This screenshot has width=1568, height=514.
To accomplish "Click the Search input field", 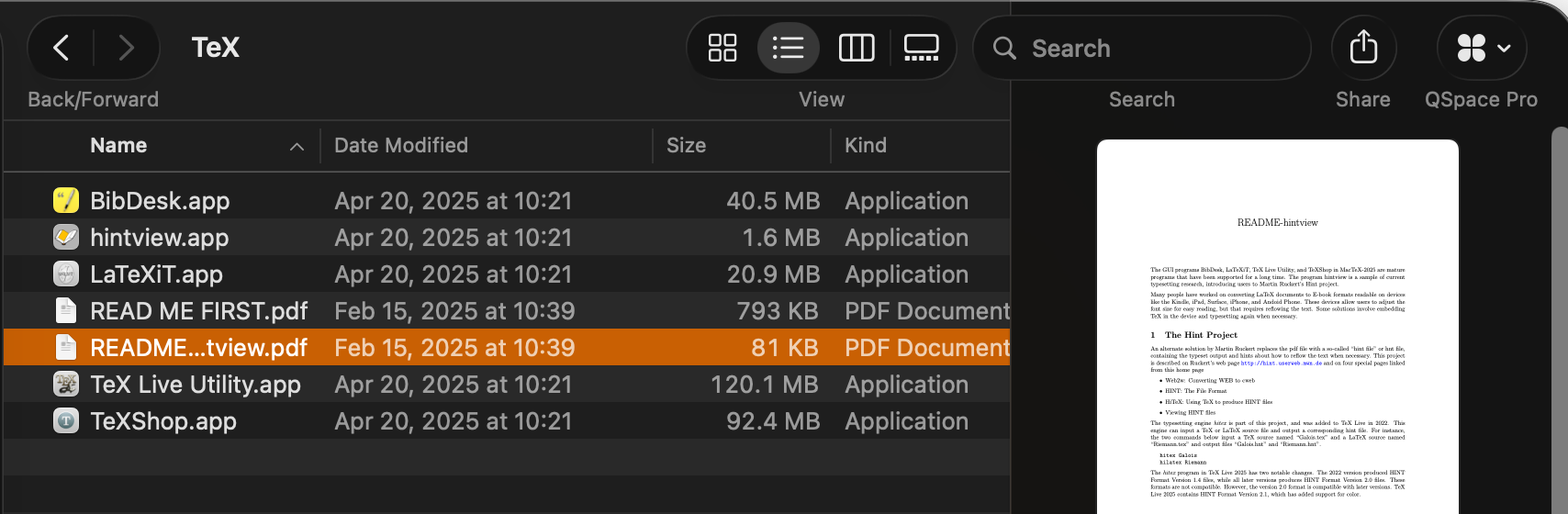I will point(1157,49).
